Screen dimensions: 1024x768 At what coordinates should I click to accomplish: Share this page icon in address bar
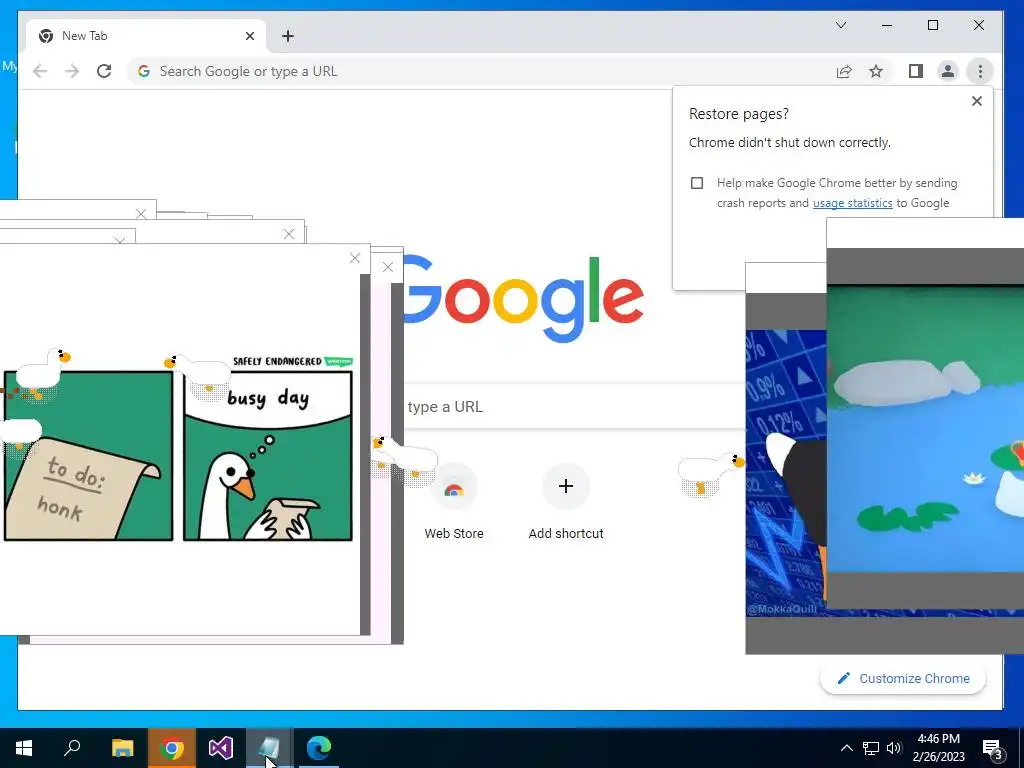(844, 71)
